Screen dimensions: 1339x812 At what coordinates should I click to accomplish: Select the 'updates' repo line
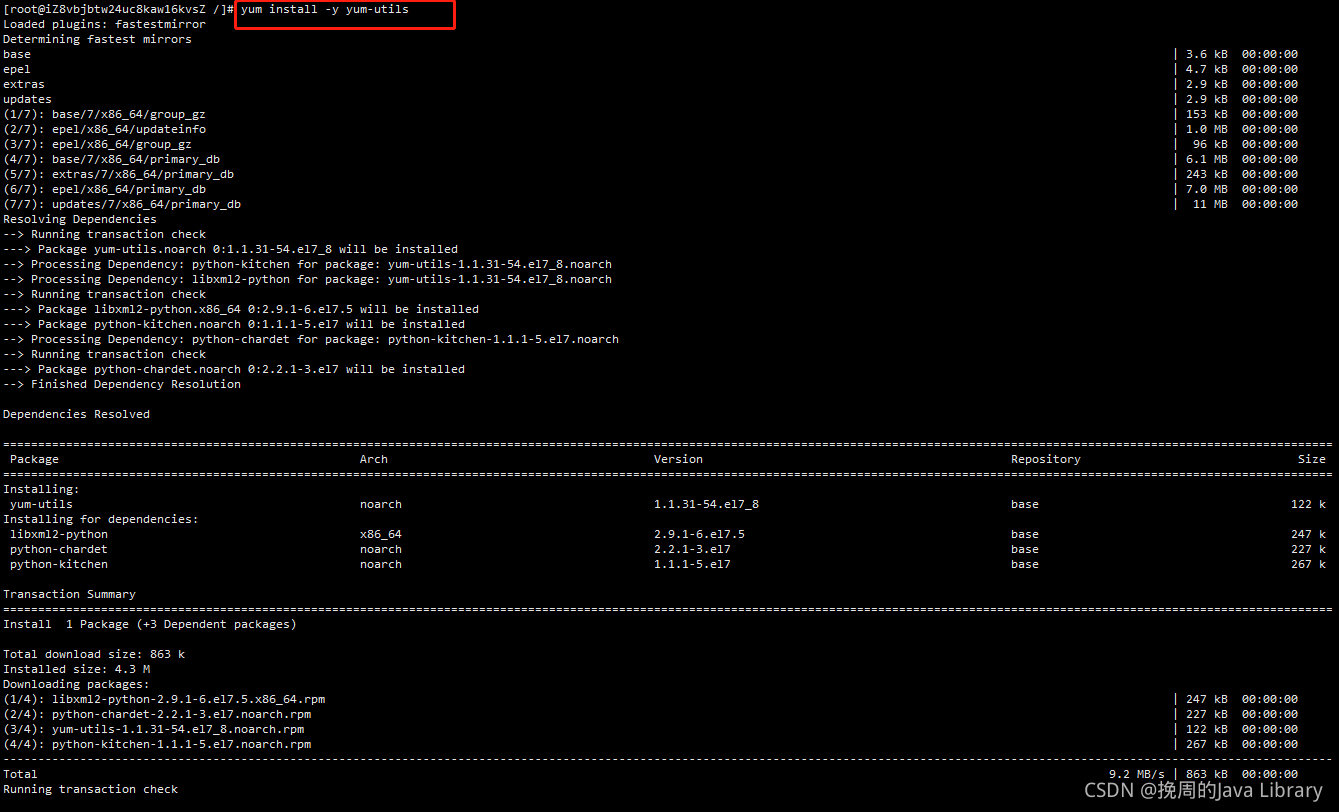pyautogui.click(x=27, y=99)
